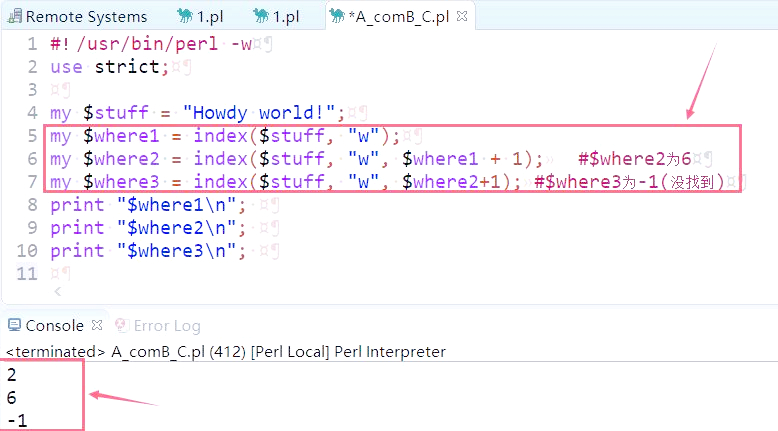This screenshot has height=431, width=778.
Task: Click the "Howdy world!" string literal
Action: point(260,113)
